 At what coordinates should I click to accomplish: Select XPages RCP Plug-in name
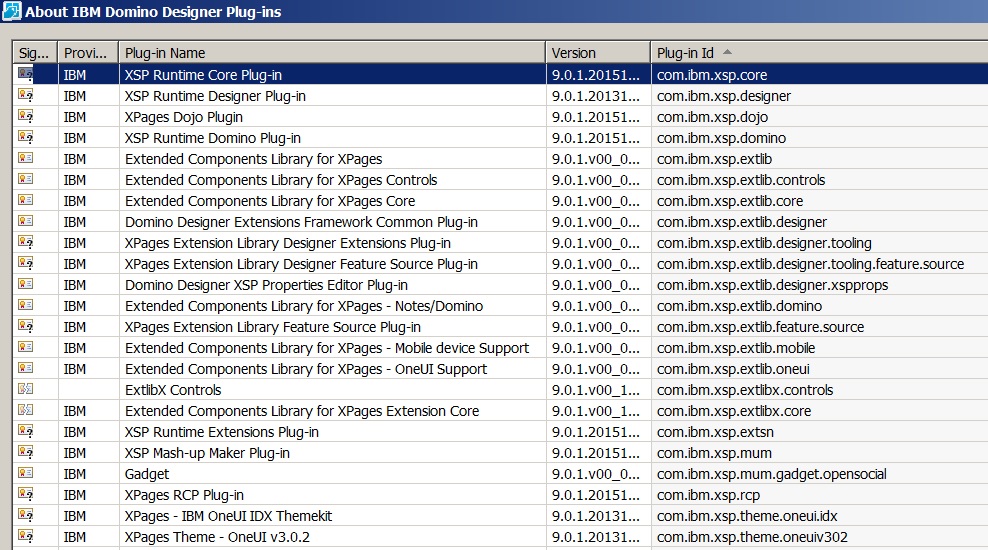click(184, 495)
